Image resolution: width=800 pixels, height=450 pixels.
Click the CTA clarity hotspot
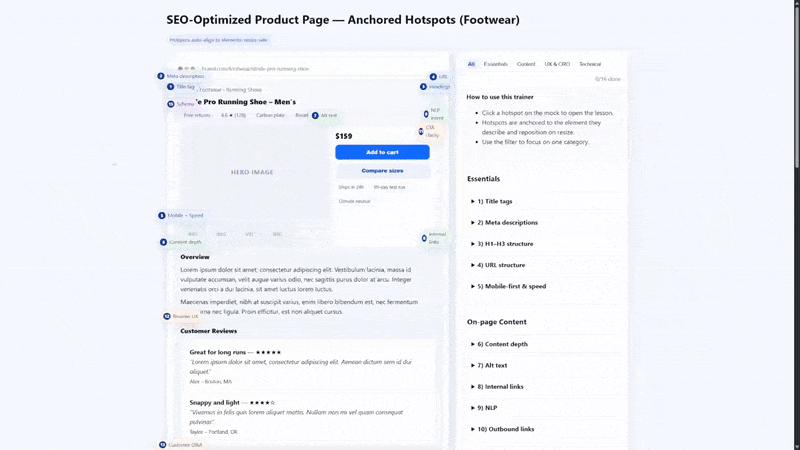pyautogui.click(x=421, y=131)
